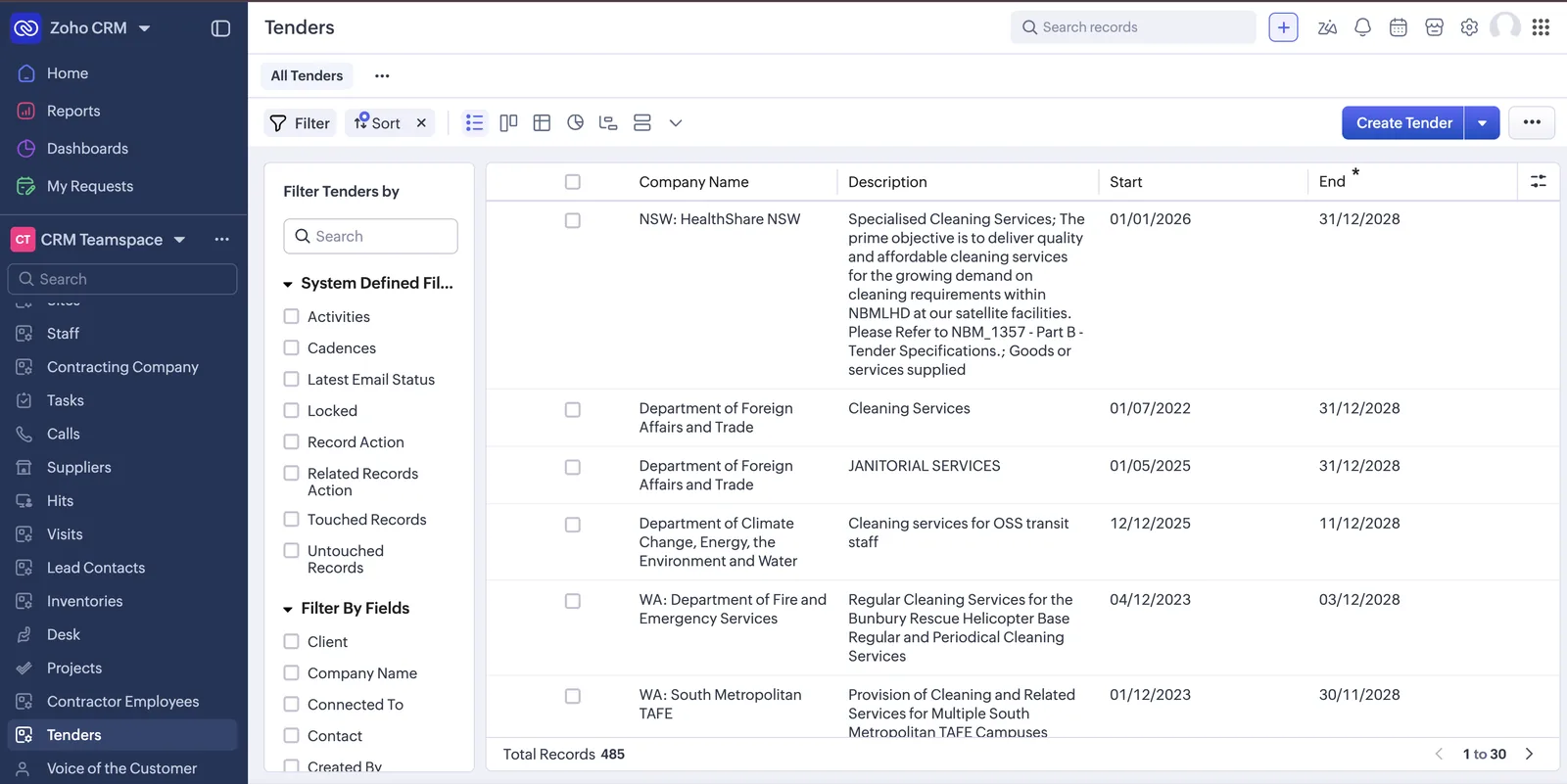Open the calendar icon in header

[x=1399, y=27]
